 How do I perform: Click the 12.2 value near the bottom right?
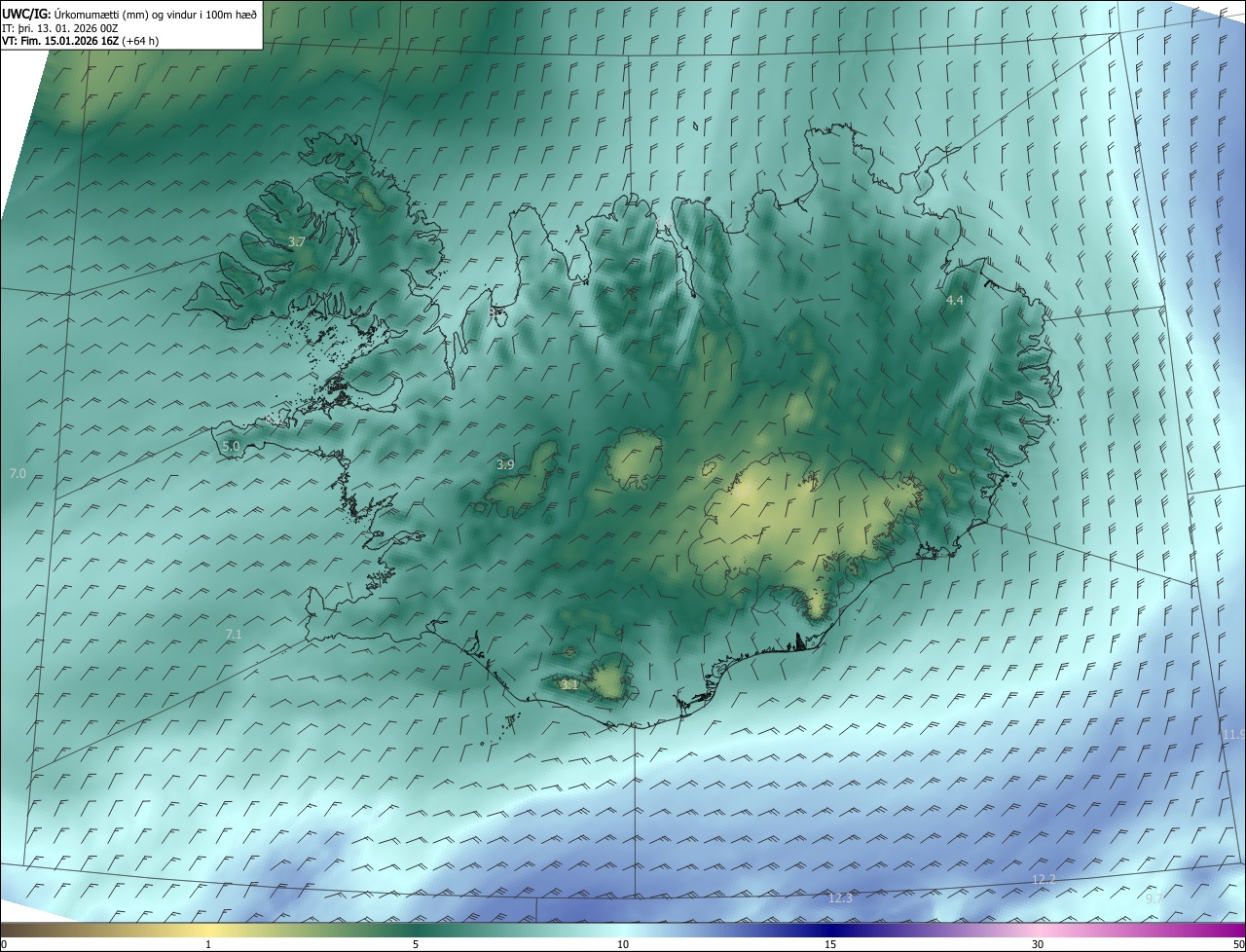pyautogui.click(x=1044, y=880)
